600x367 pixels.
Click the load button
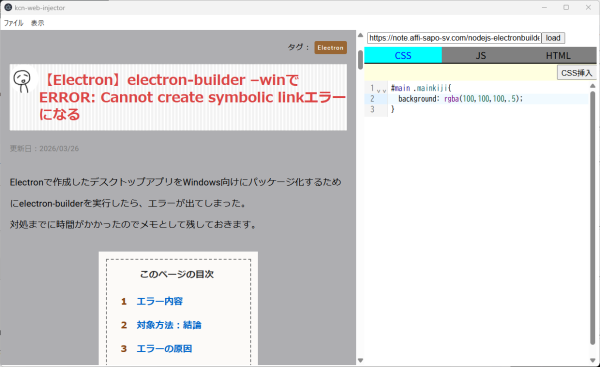(x=553, y=38)
